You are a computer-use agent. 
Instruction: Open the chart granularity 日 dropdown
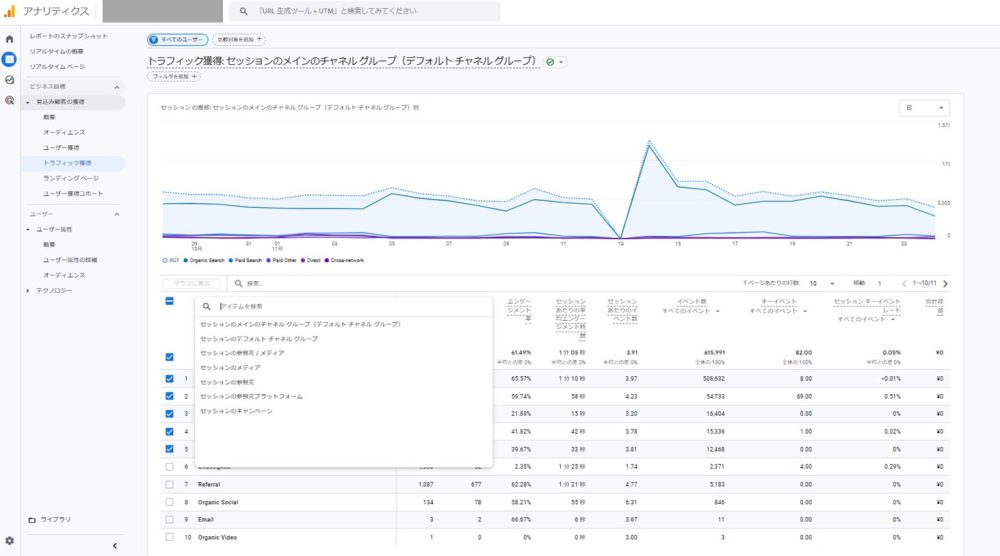pyautogui.click(x=924, y=108)
